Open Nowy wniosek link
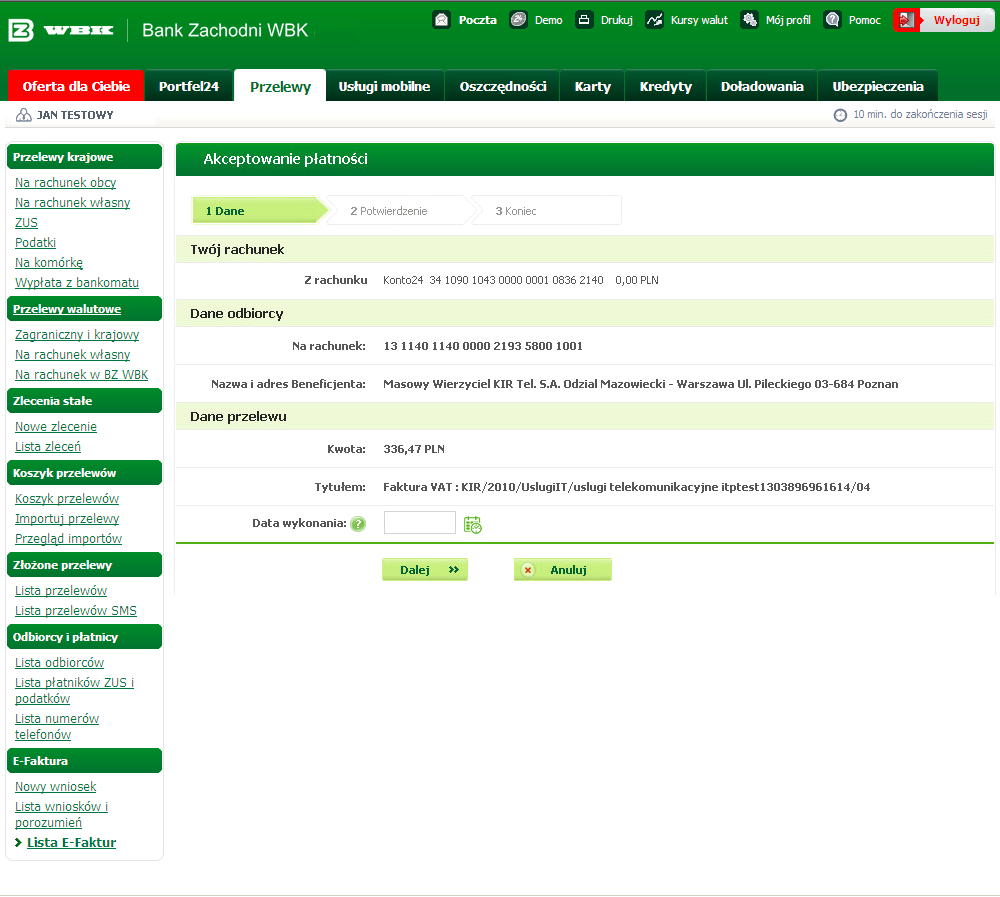The image size is (1000, 897). (x=55, y=787)
